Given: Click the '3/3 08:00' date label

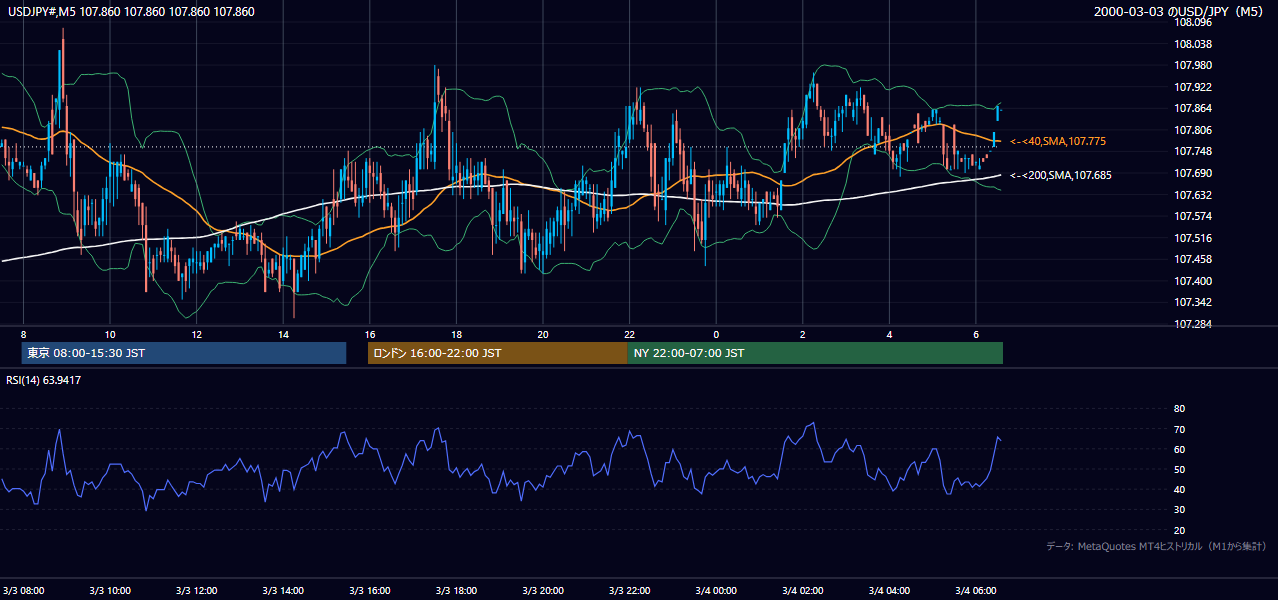Looking at the screenshot, I should (x=24, y=590).
